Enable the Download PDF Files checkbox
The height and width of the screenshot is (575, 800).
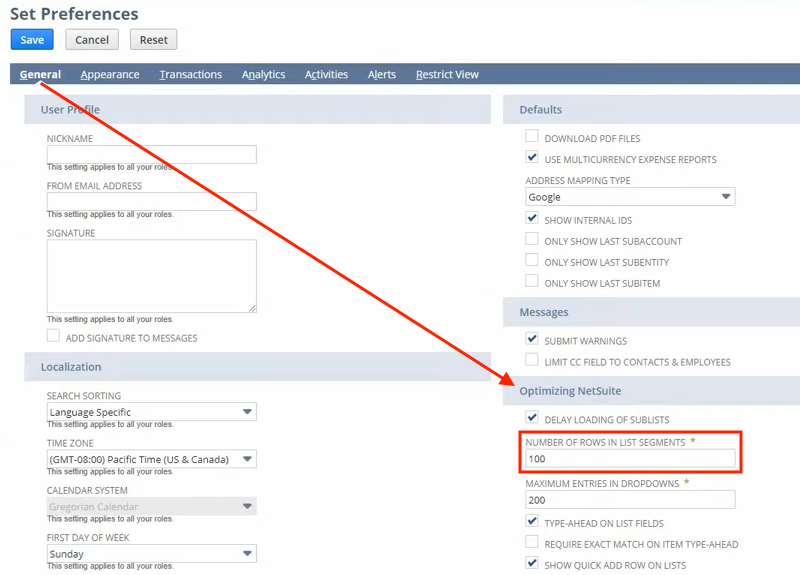click(x=532, y=137)
